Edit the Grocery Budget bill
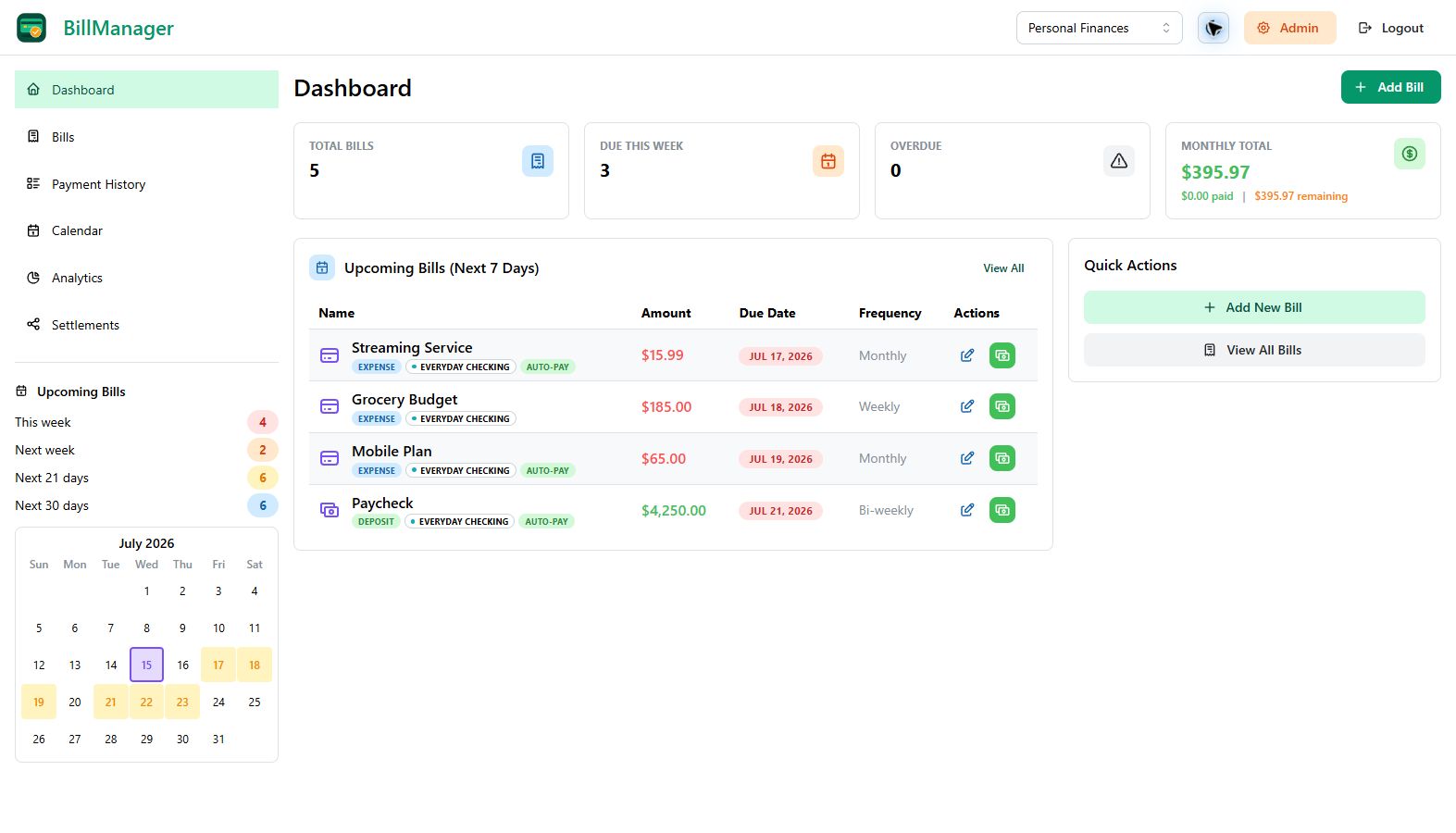Screen dimensions: 1456x833 pos(967,406)
